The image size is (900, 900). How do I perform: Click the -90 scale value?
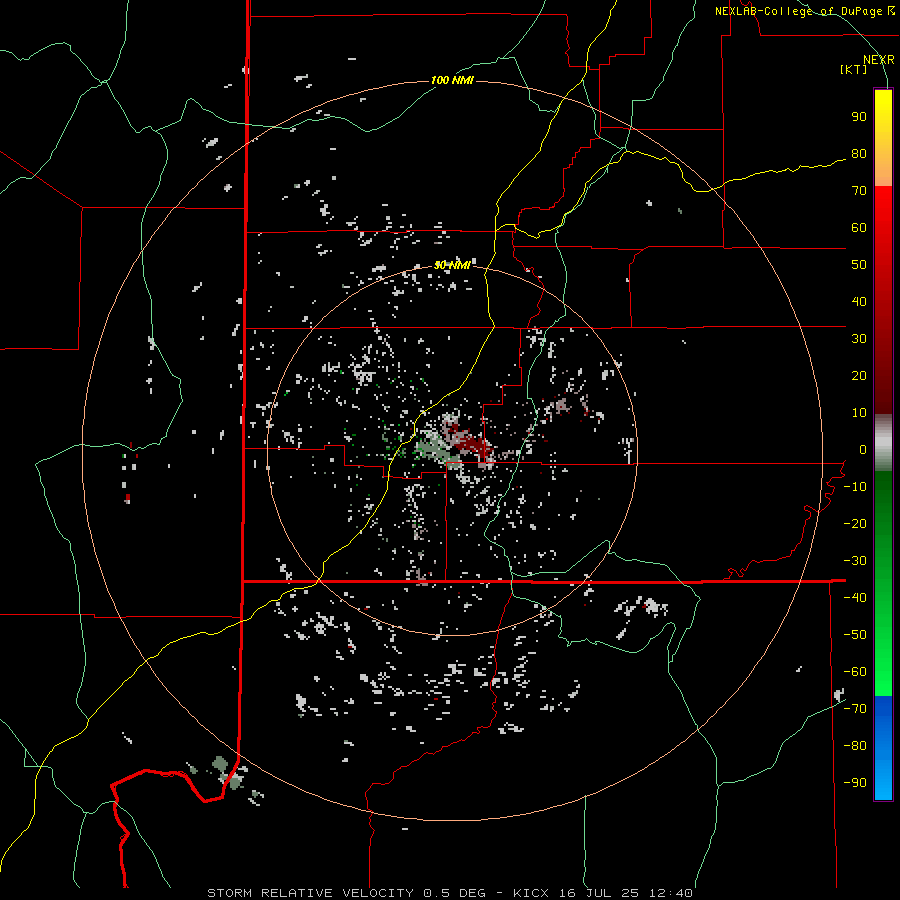click(855, 783)
